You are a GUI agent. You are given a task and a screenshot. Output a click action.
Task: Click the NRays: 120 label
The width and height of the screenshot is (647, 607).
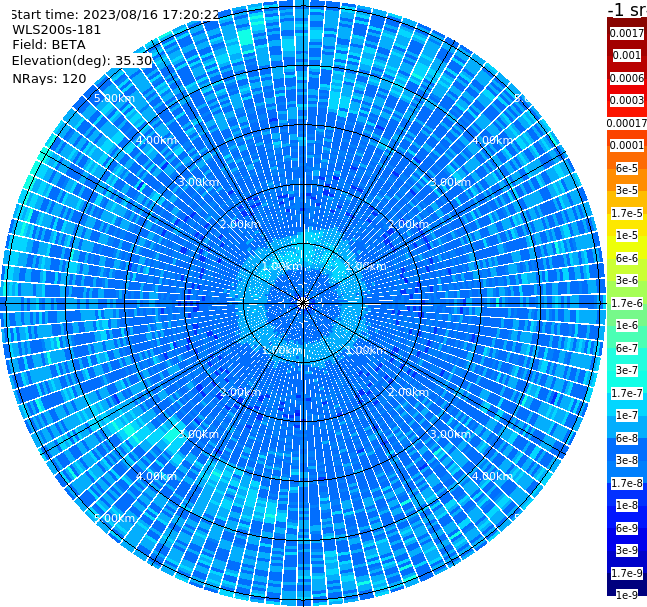[49, 78]
